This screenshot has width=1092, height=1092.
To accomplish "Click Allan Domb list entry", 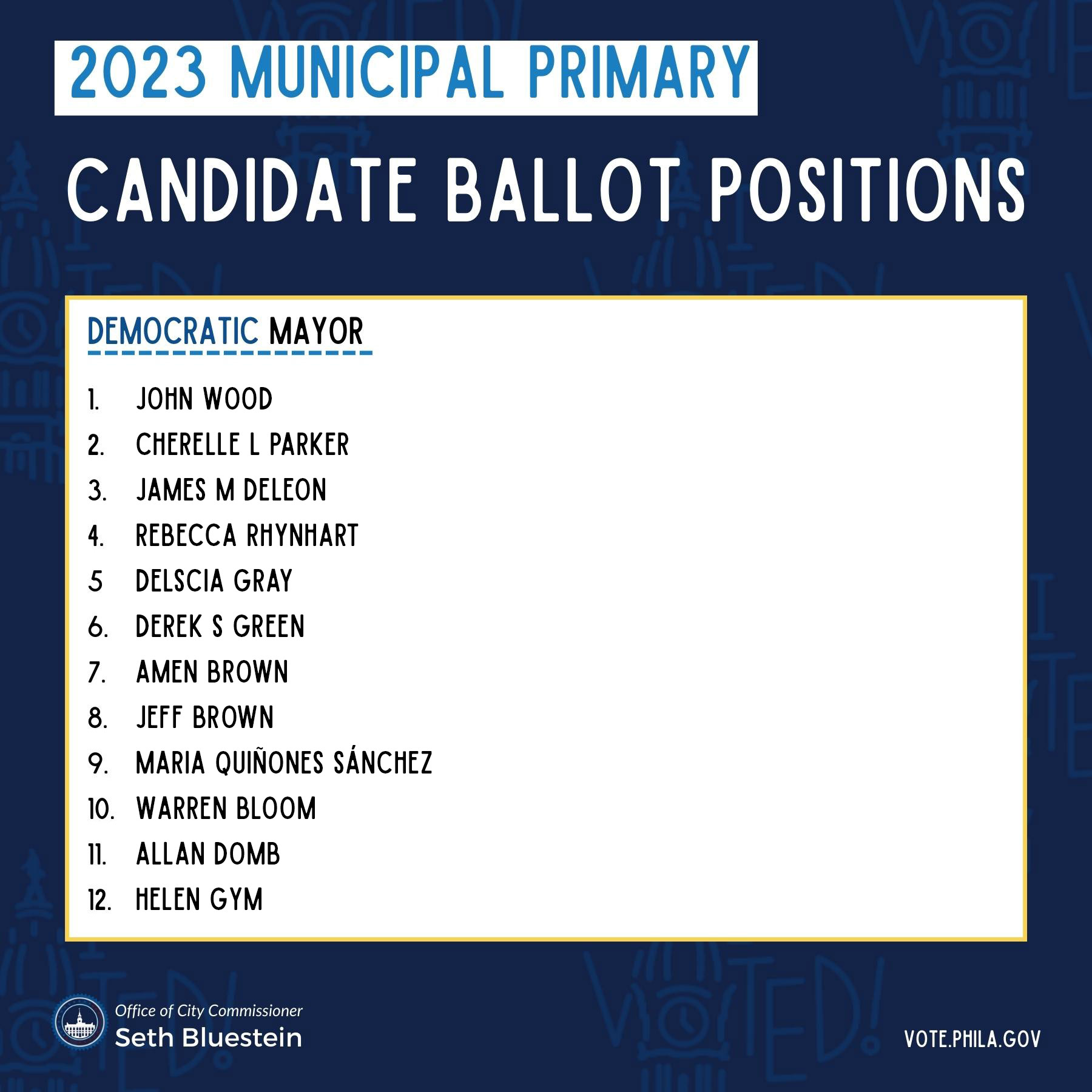I will [x=208, y=854].
